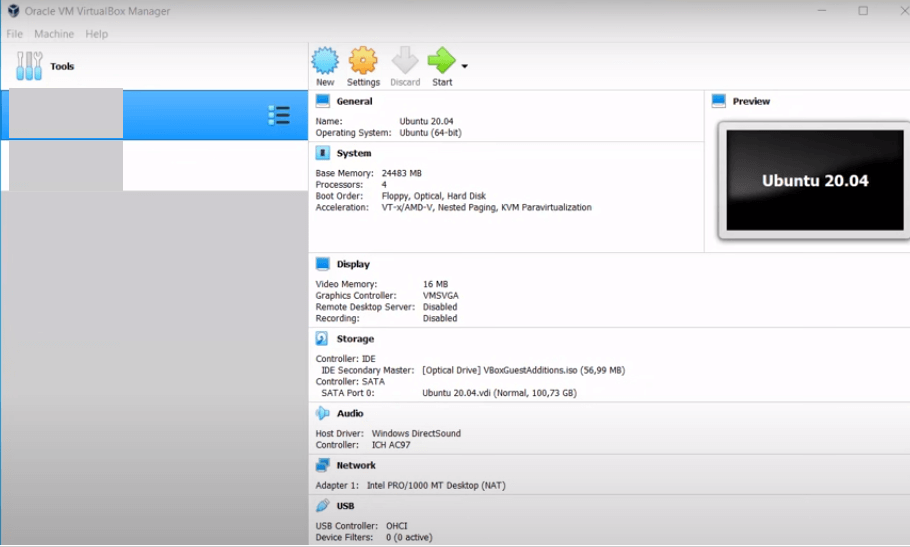
Task: Select the Tools entry label
Action: (x=62, y=66)
